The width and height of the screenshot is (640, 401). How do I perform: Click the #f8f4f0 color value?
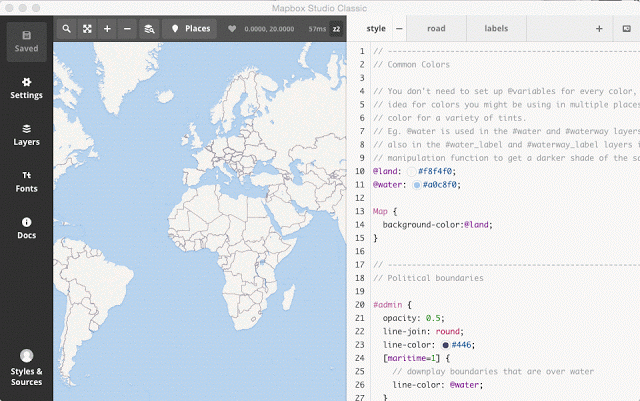coord(435,172)
